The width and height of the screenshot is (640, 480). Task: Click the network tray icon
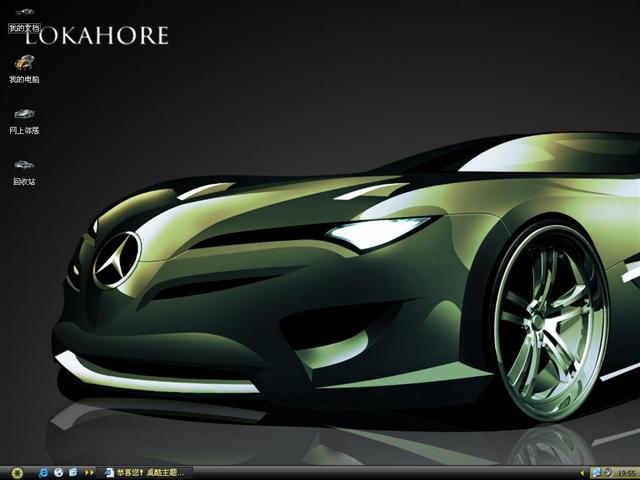596,473
